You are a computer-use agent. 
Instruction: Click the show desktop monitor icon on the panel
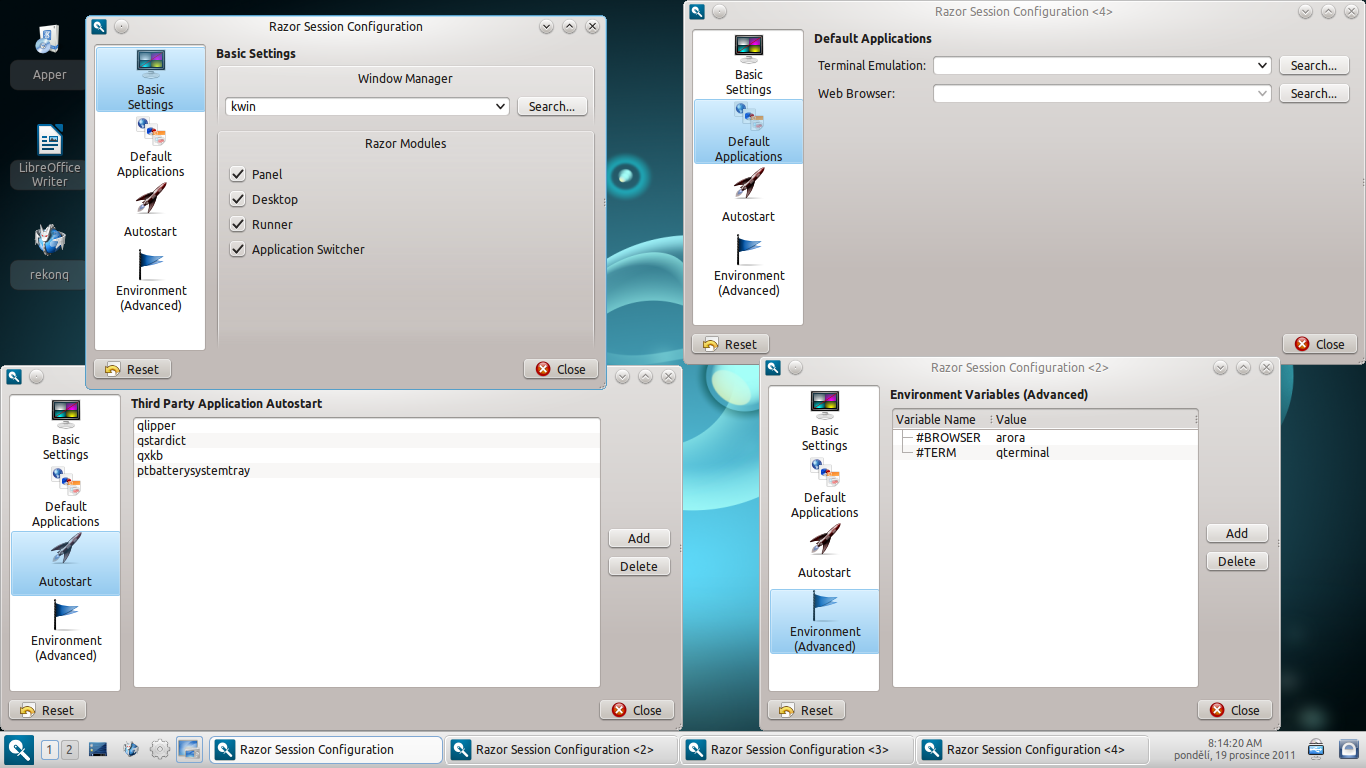pos(98,749)
